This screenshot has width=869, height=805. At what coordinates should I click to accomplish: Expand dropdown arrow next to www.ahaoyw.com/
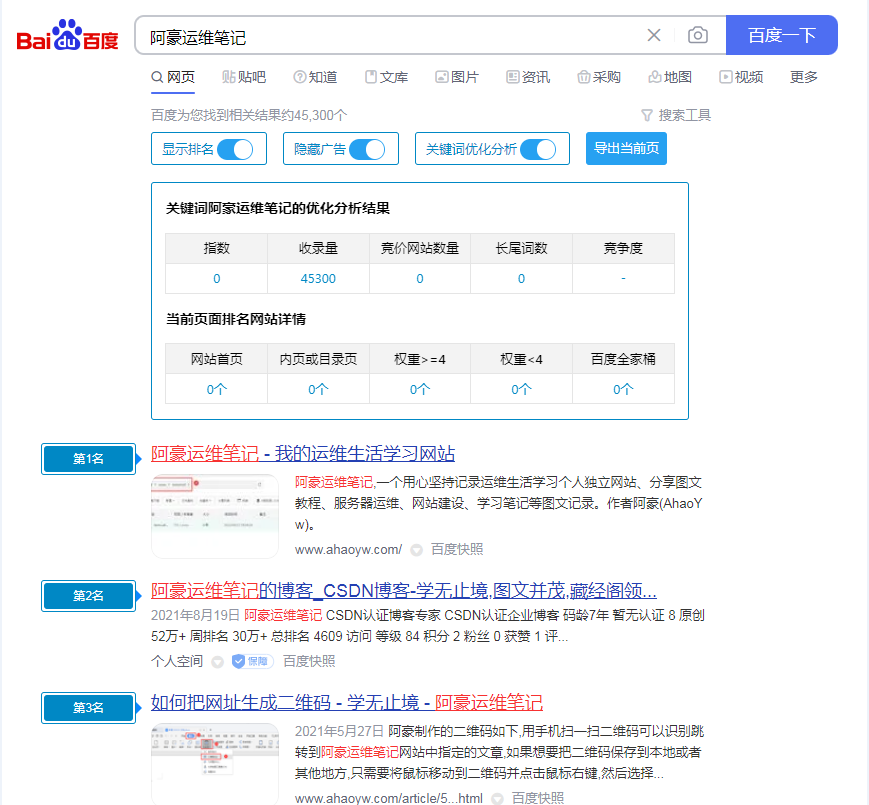[x=416, y=550]
